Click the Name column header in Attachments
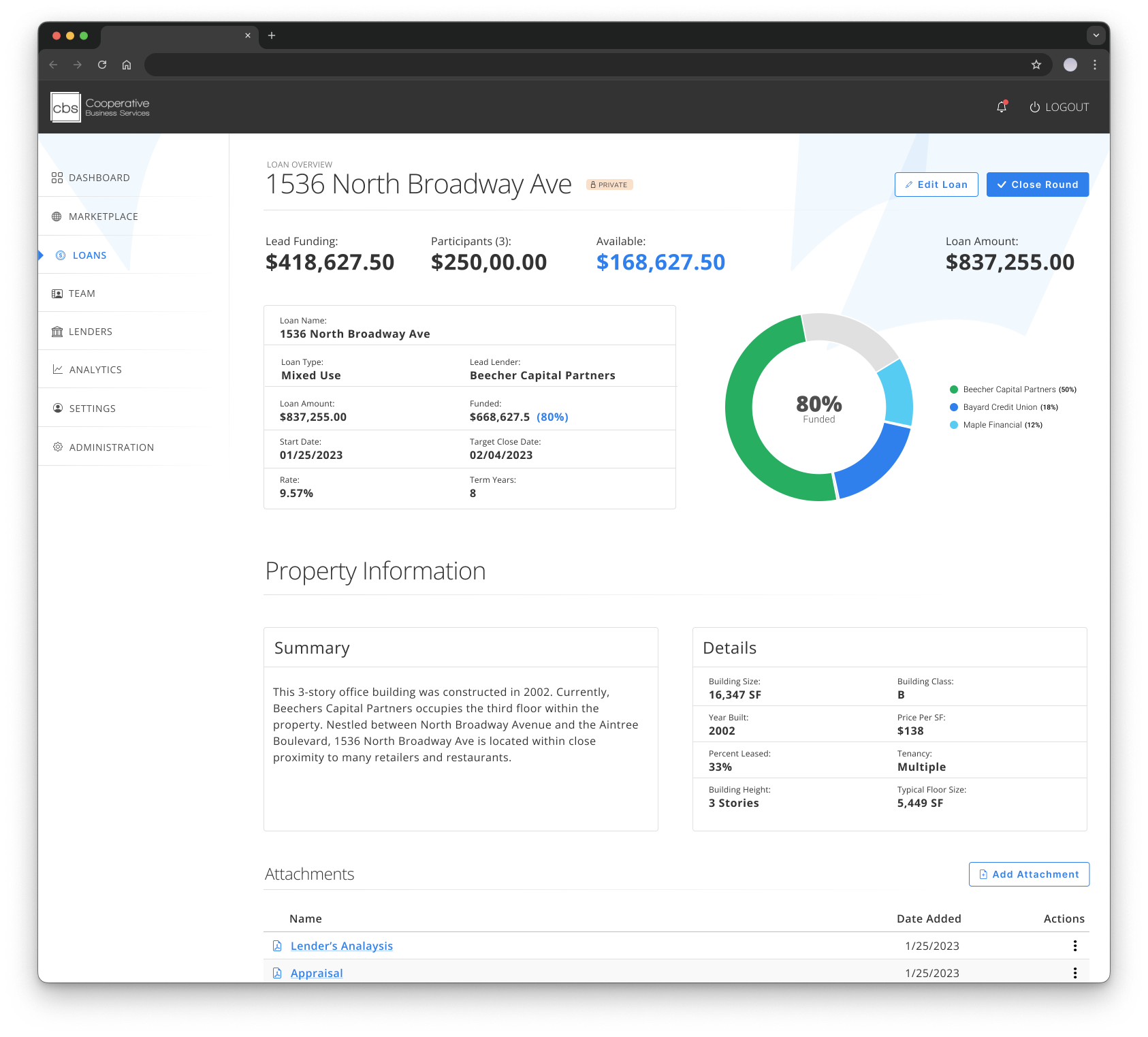This screenshot has height=1037, width=1148. click(305, 919)
